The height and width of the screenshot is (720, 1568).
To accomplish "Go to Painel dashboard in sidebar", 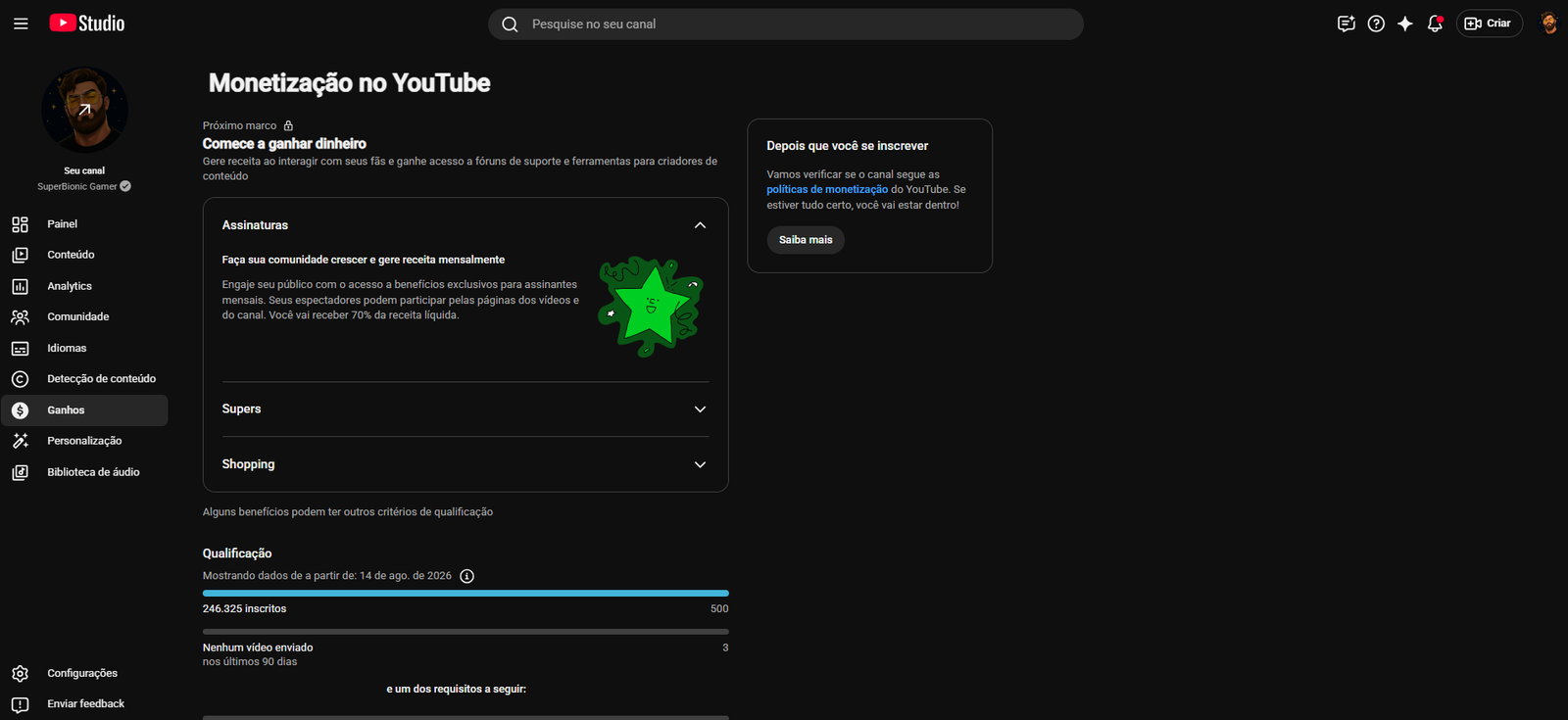I will [84, 224].
